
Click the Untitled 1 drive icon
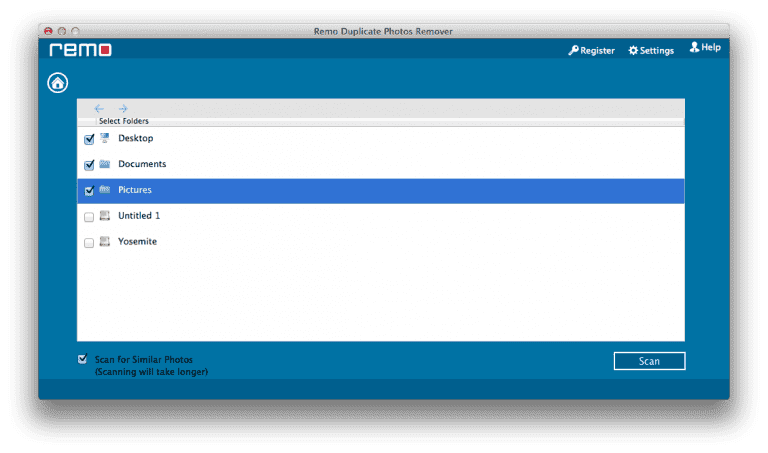pos(105,216)
